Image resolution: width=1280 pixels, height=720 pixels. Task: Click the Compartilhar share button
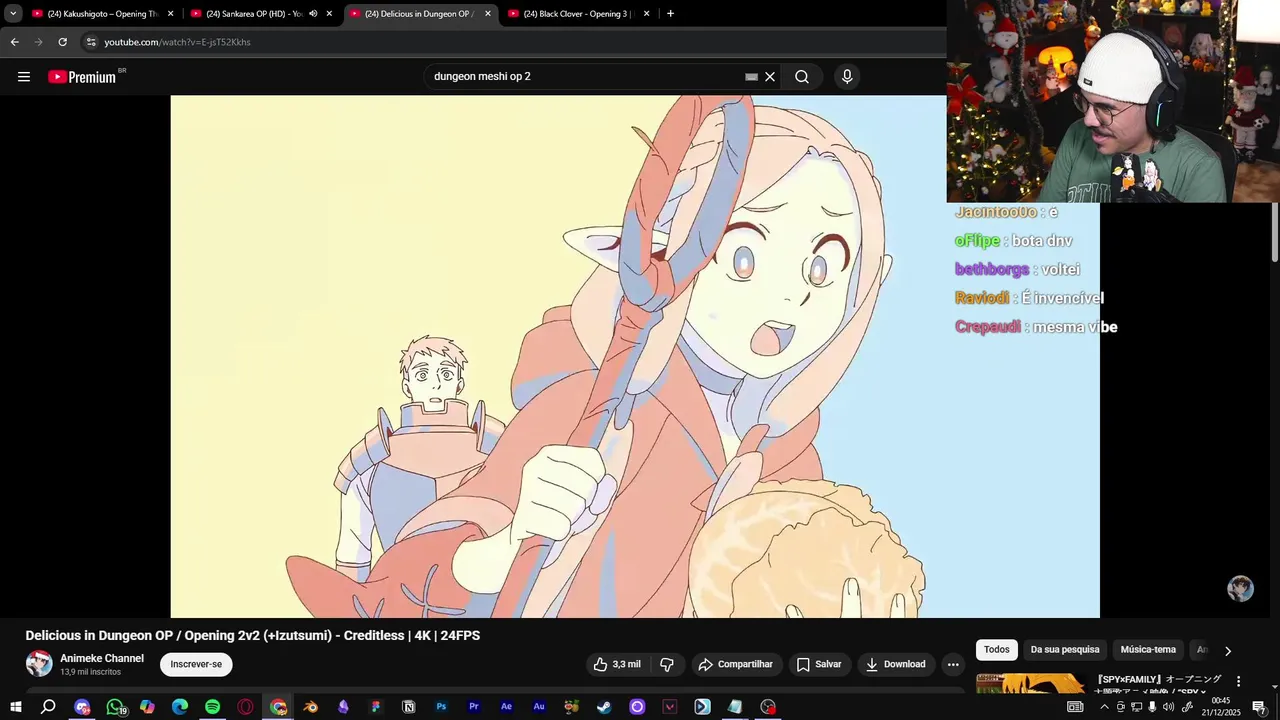pos(736,664)
